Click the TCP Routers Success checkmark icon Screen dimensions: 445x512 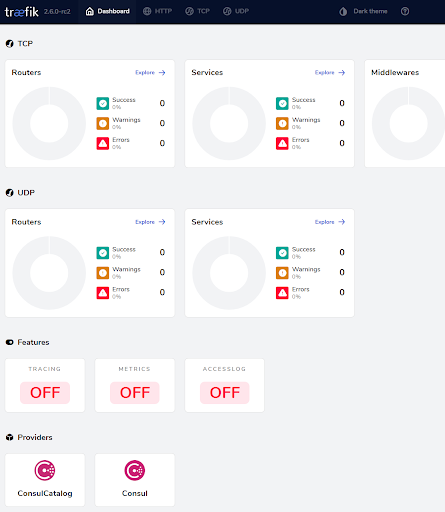[x=103, y=103]
